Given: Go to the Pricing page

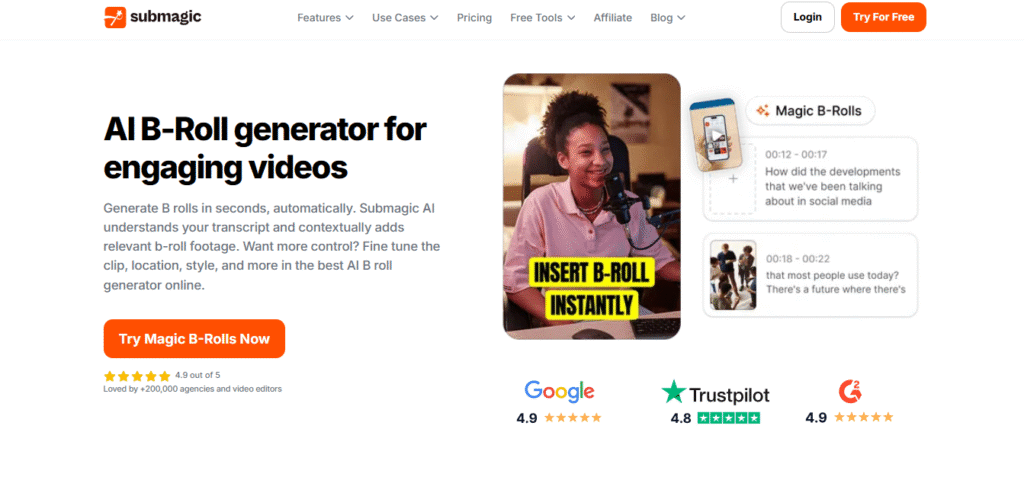Looking at the screenshot, I should [474, 18].
